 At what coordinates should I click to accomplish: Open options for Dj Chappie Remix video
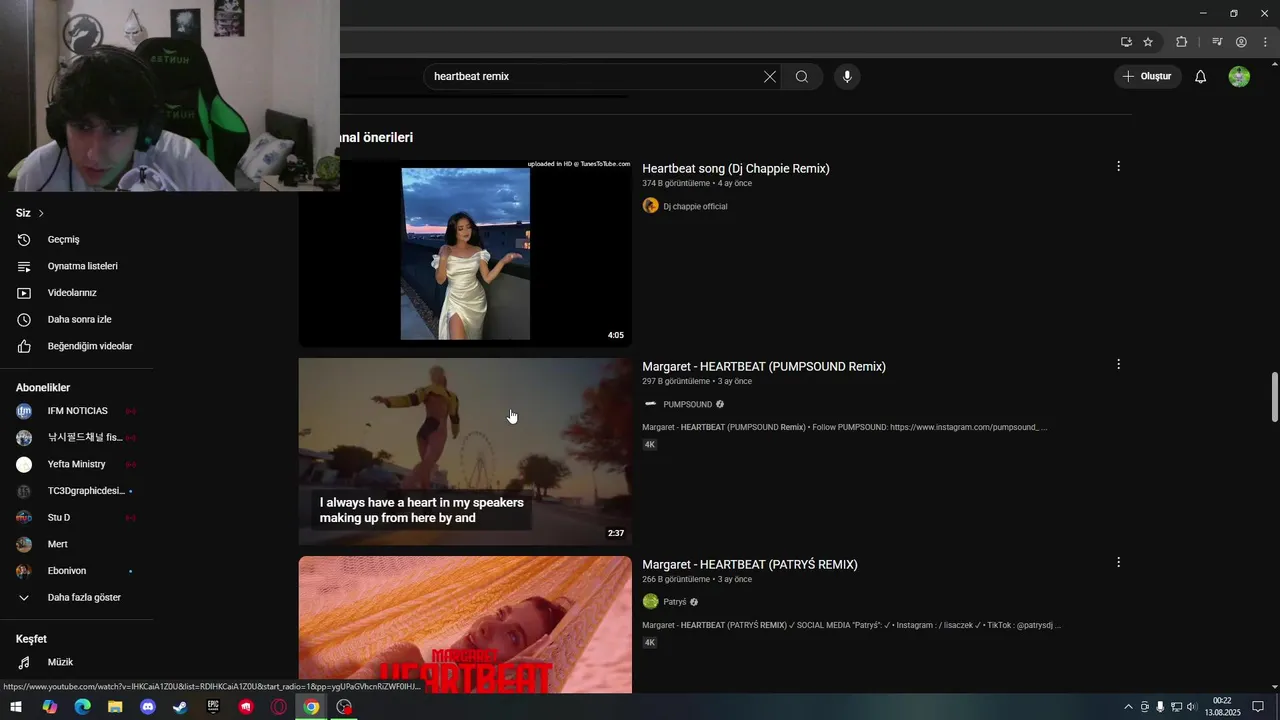[1118, 166]
